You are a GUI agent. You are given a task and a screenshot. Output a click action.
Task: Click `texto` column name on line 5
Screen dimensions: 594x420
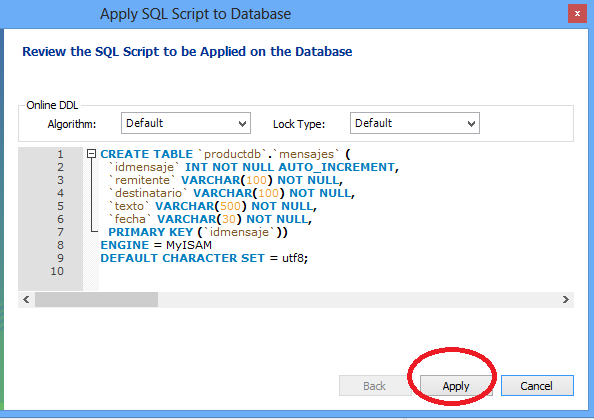tap(129, 206)
